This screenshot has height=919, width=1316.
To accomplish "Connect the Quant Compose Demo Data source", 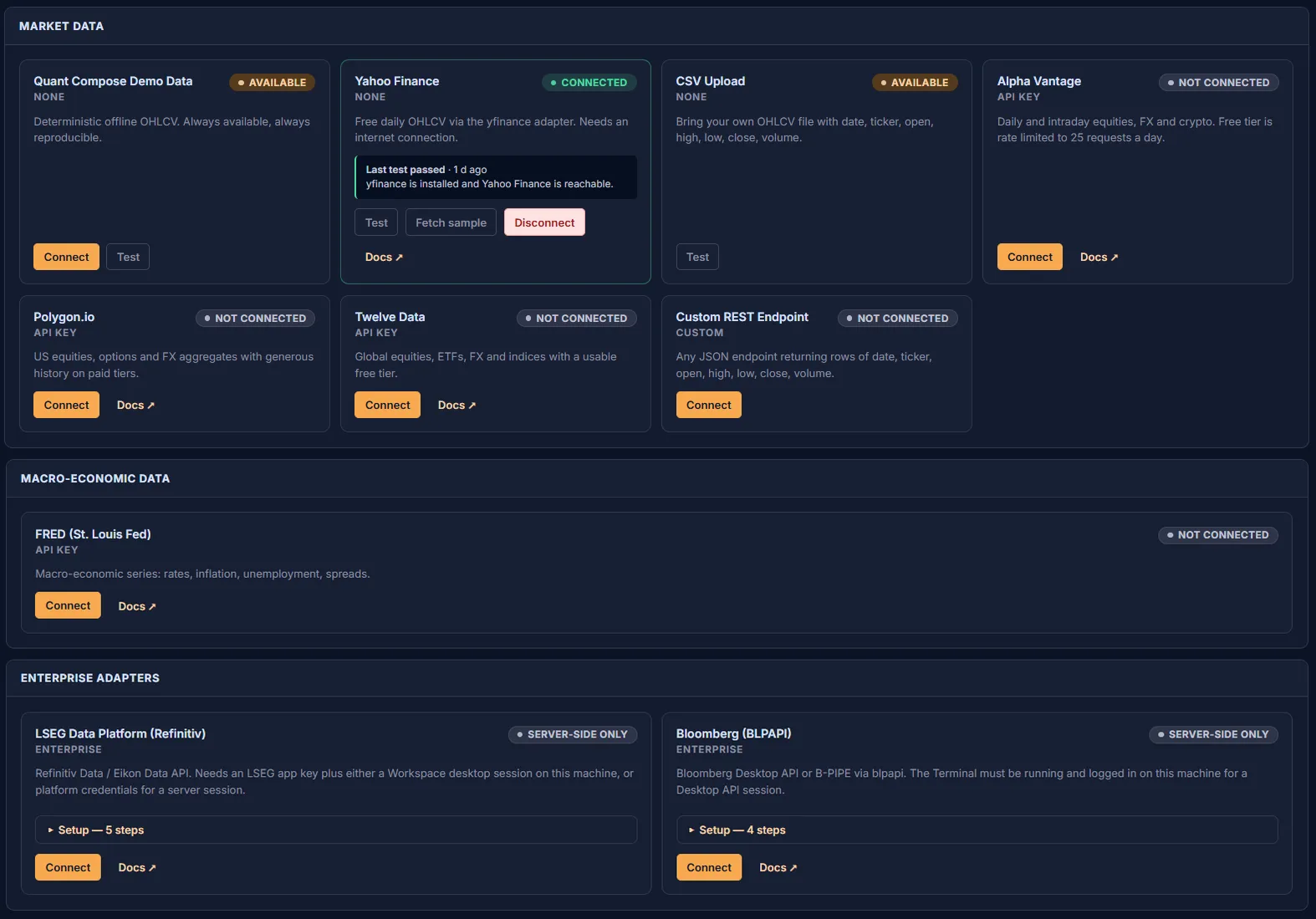I will coord(66,257).
